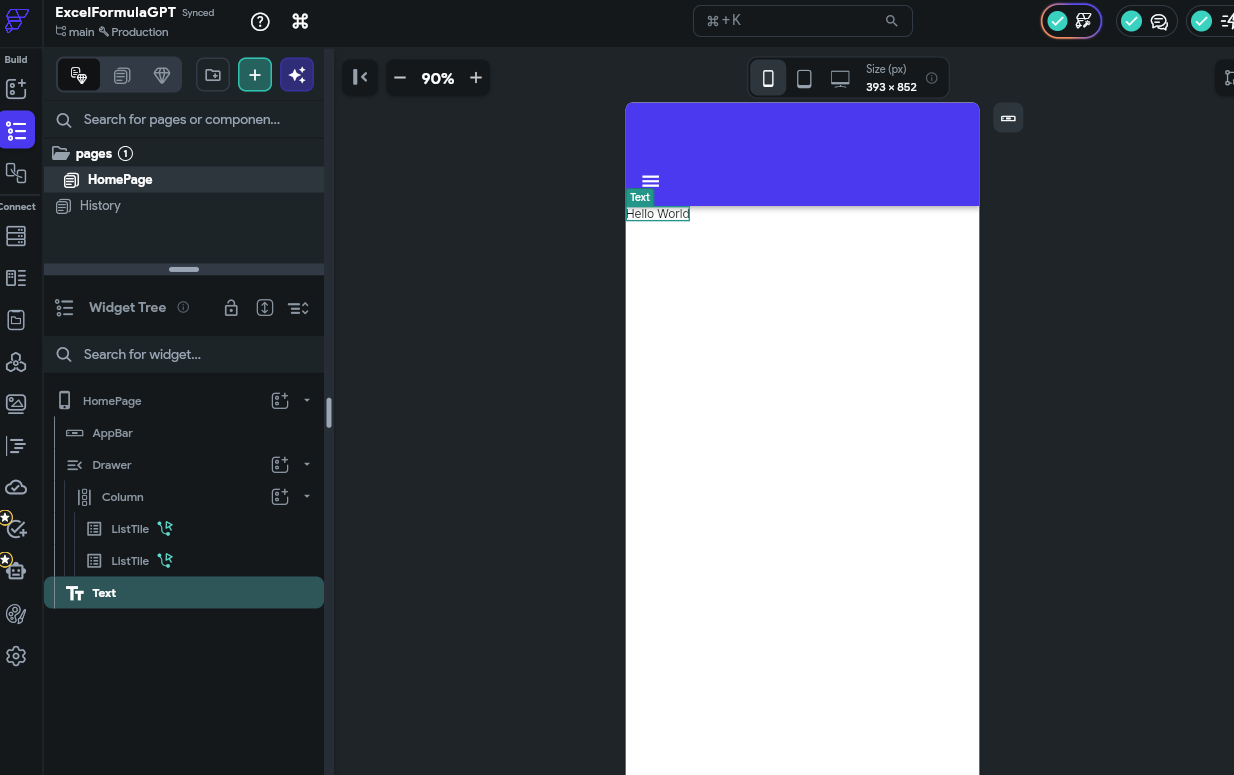Select the Components diamond filter tab
The image size is (1234, 775).
pos(162,75)
